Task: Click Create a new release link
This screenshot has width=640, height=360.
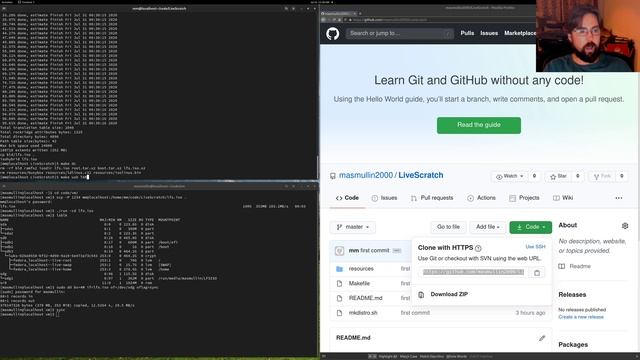Action: pyautogui.click(x=581, y=317)
